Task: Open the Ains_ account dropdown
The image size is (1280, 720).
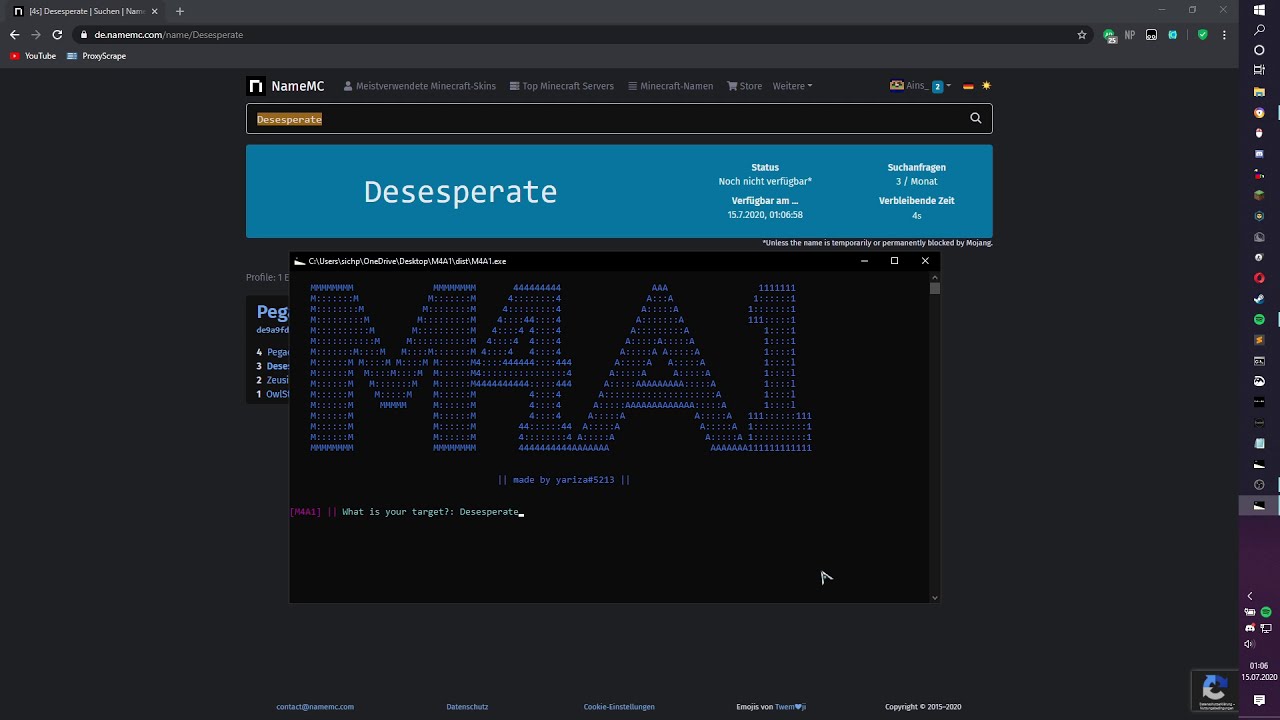Action: [x=920, y=86]
